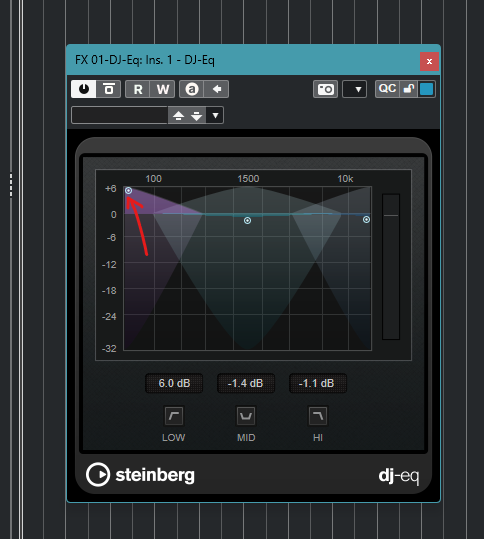Click the Bypass effect button

[109, 89]
